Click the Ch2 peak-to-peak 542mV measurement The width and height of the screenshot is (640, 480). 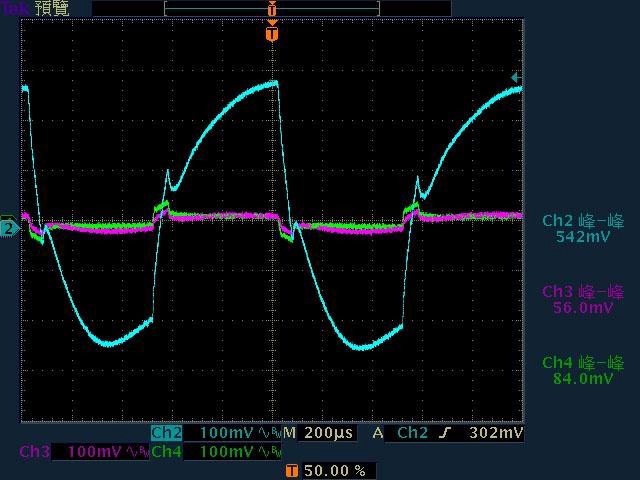583,229
